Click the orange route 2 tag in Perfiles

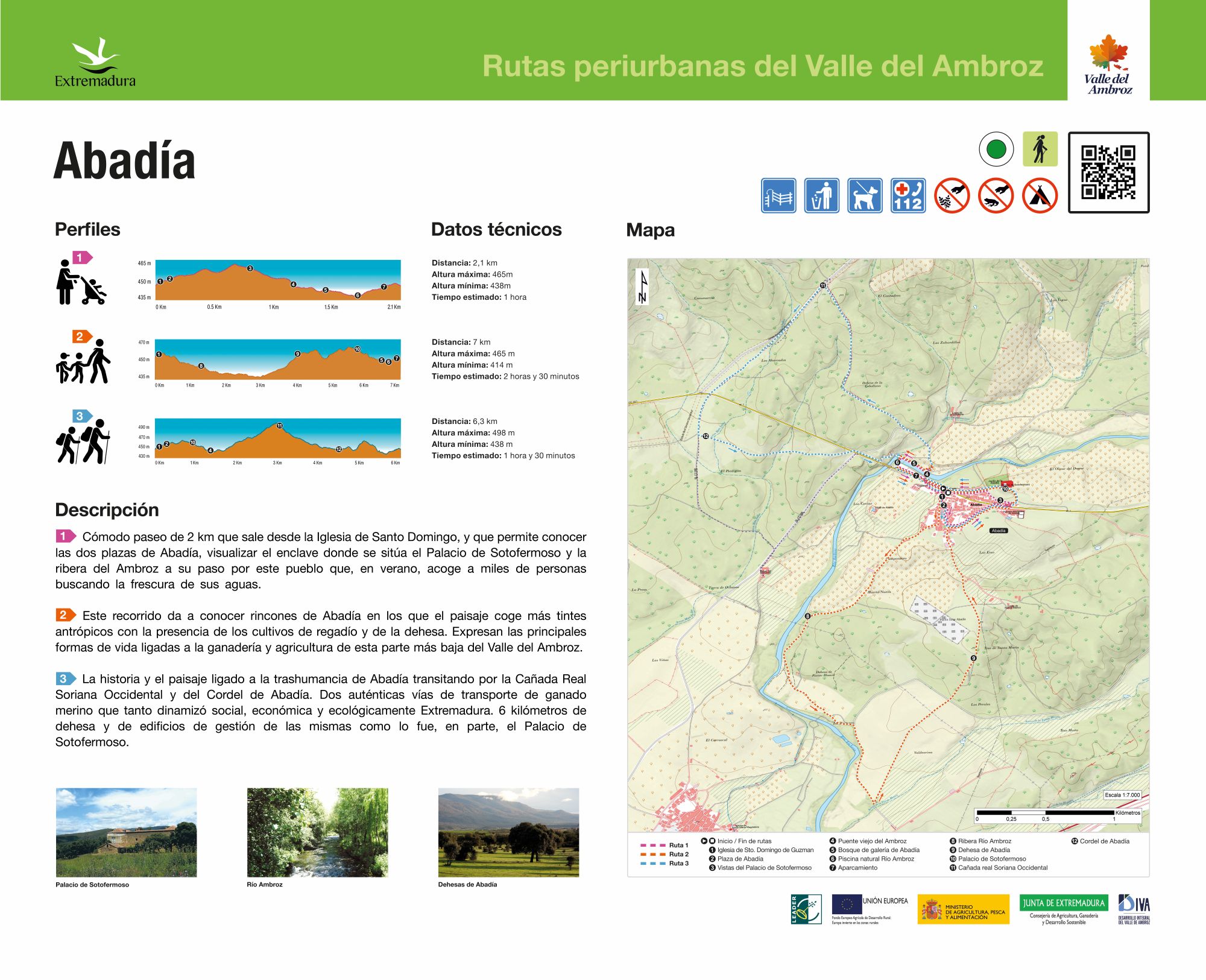tap(83, 337)
